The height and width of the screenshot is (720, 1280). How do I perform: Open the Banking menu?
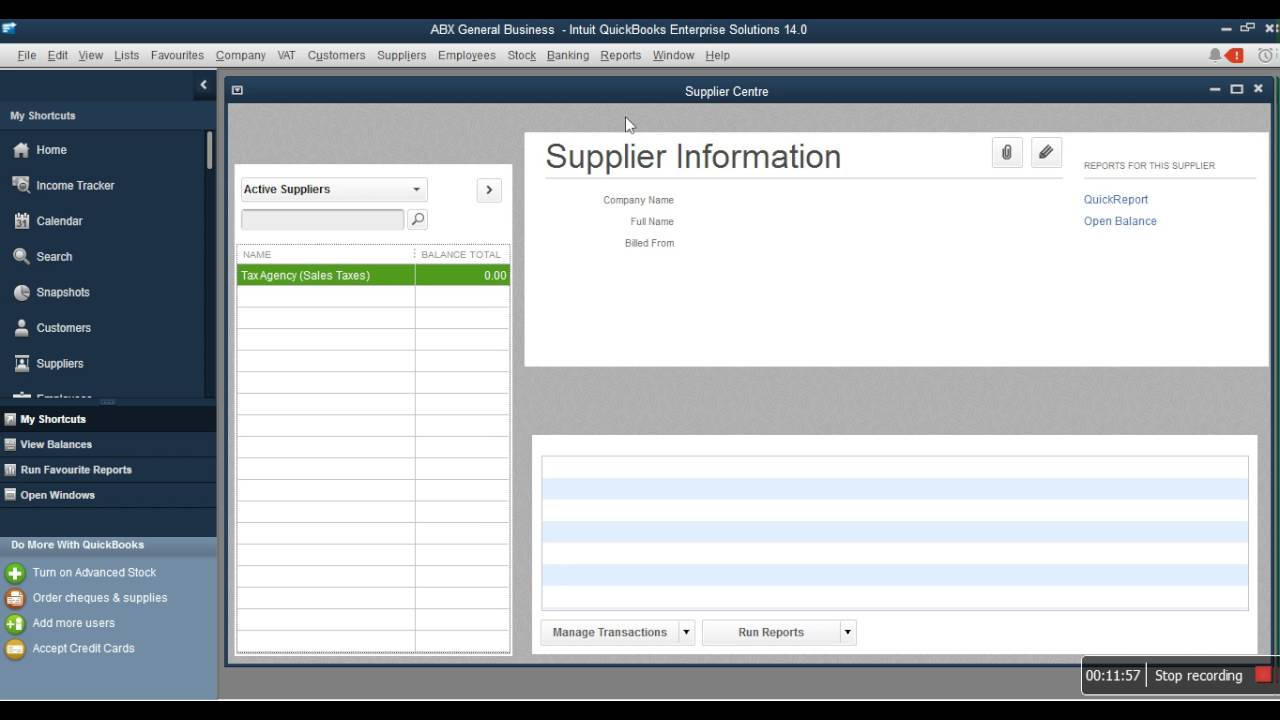[568, 55]
